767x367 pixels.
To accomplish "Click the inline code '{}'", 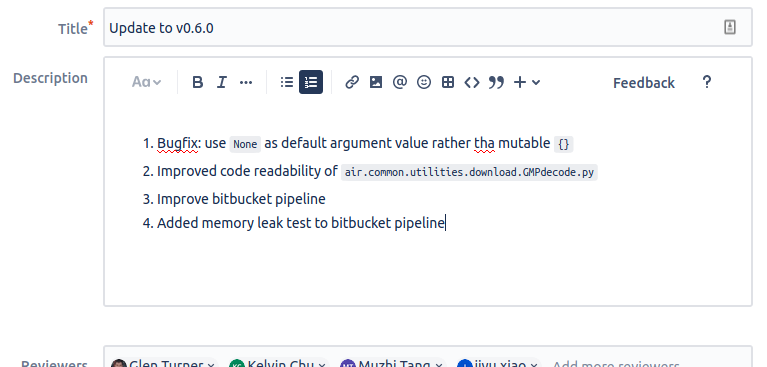I will pos(564,144).
